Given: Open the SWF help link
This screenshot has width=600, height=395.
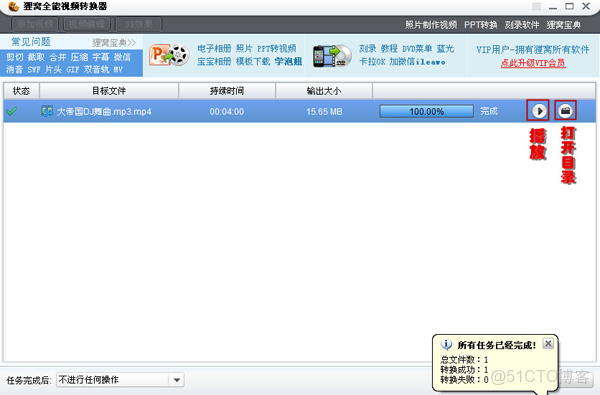Looking at the screenshot, I should click(x=34, y=70).
